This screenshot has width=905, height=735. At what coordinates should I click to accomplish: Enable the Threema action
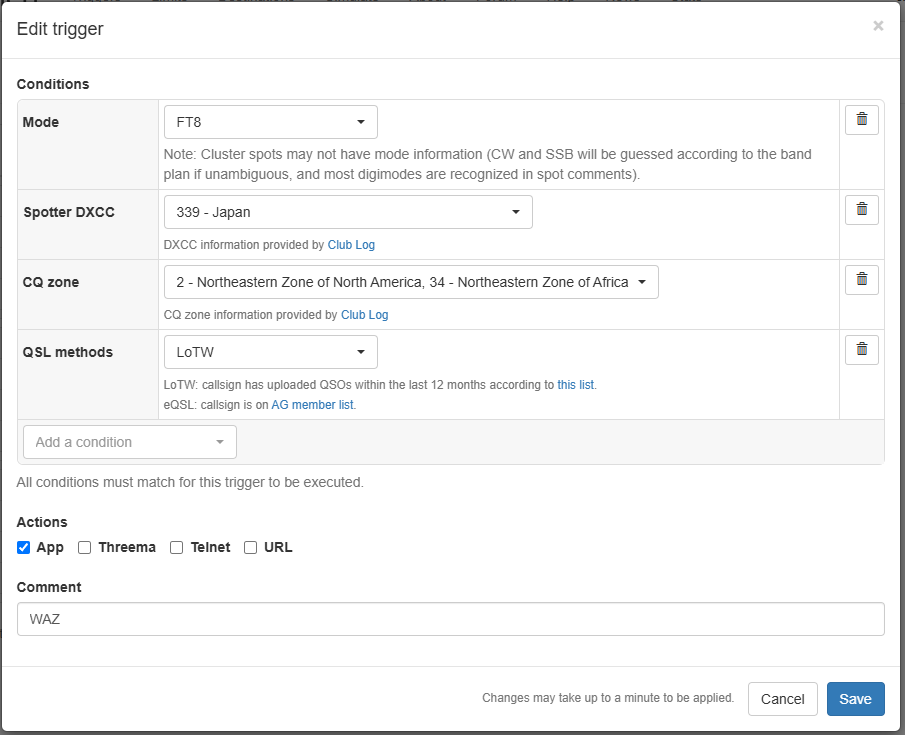pos(85,547)
